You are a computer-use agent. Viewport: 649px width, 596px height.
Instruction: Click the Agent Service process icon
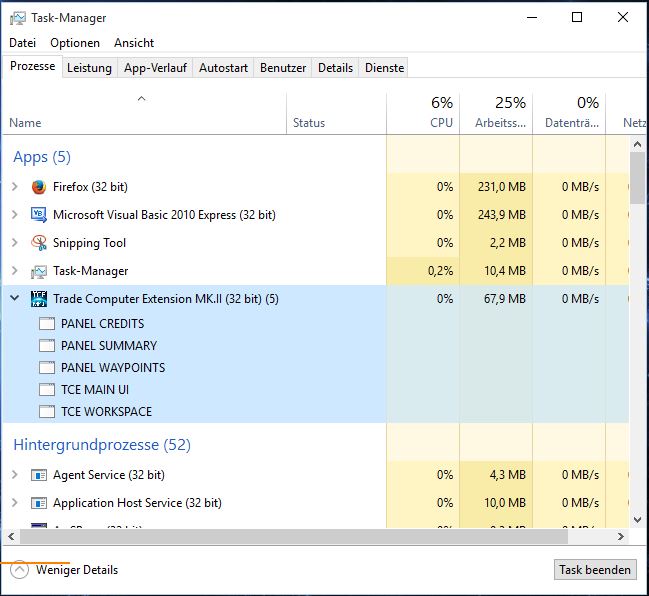(x=39, y=475)
